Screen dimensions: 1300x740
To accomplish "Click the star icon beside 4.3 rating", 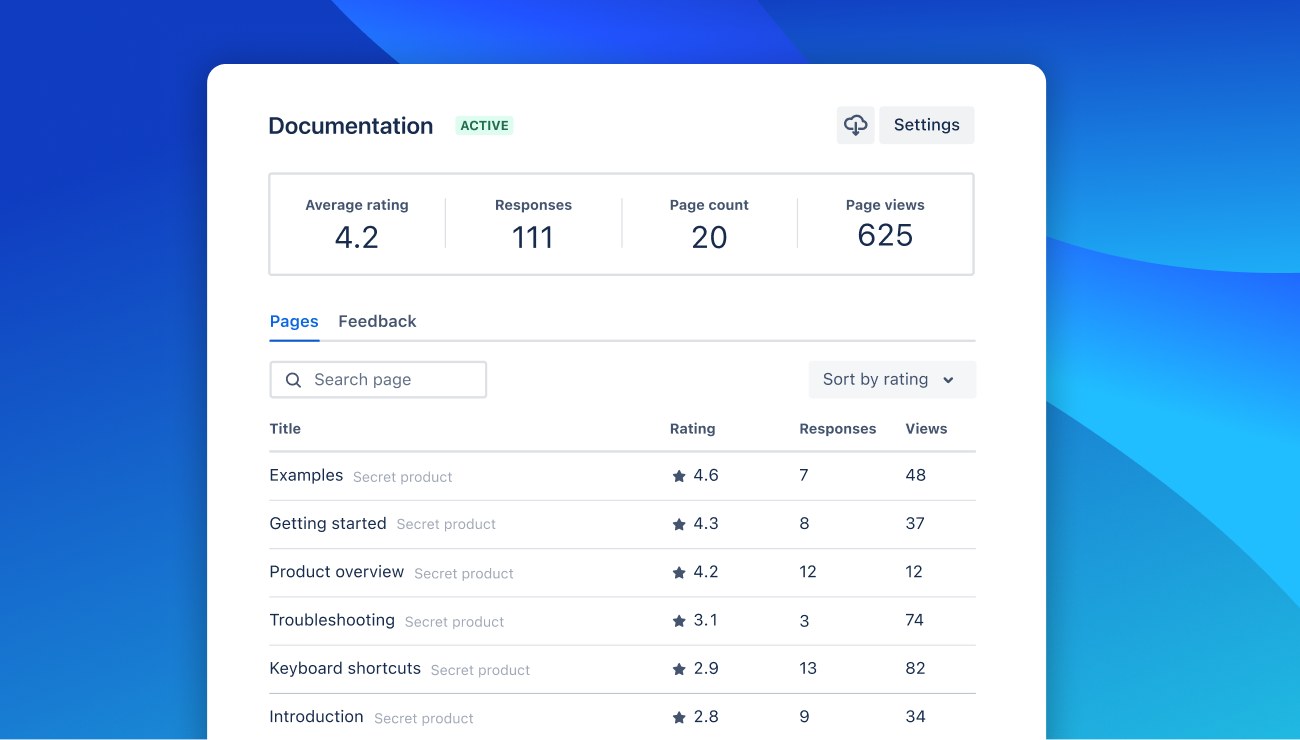I will (679, 525).
